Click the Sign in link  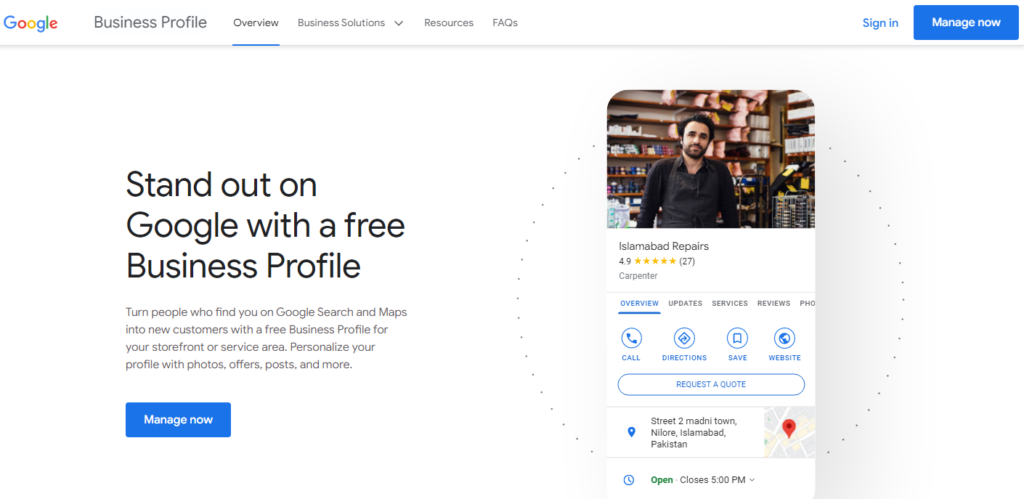(x=880, y=23)
